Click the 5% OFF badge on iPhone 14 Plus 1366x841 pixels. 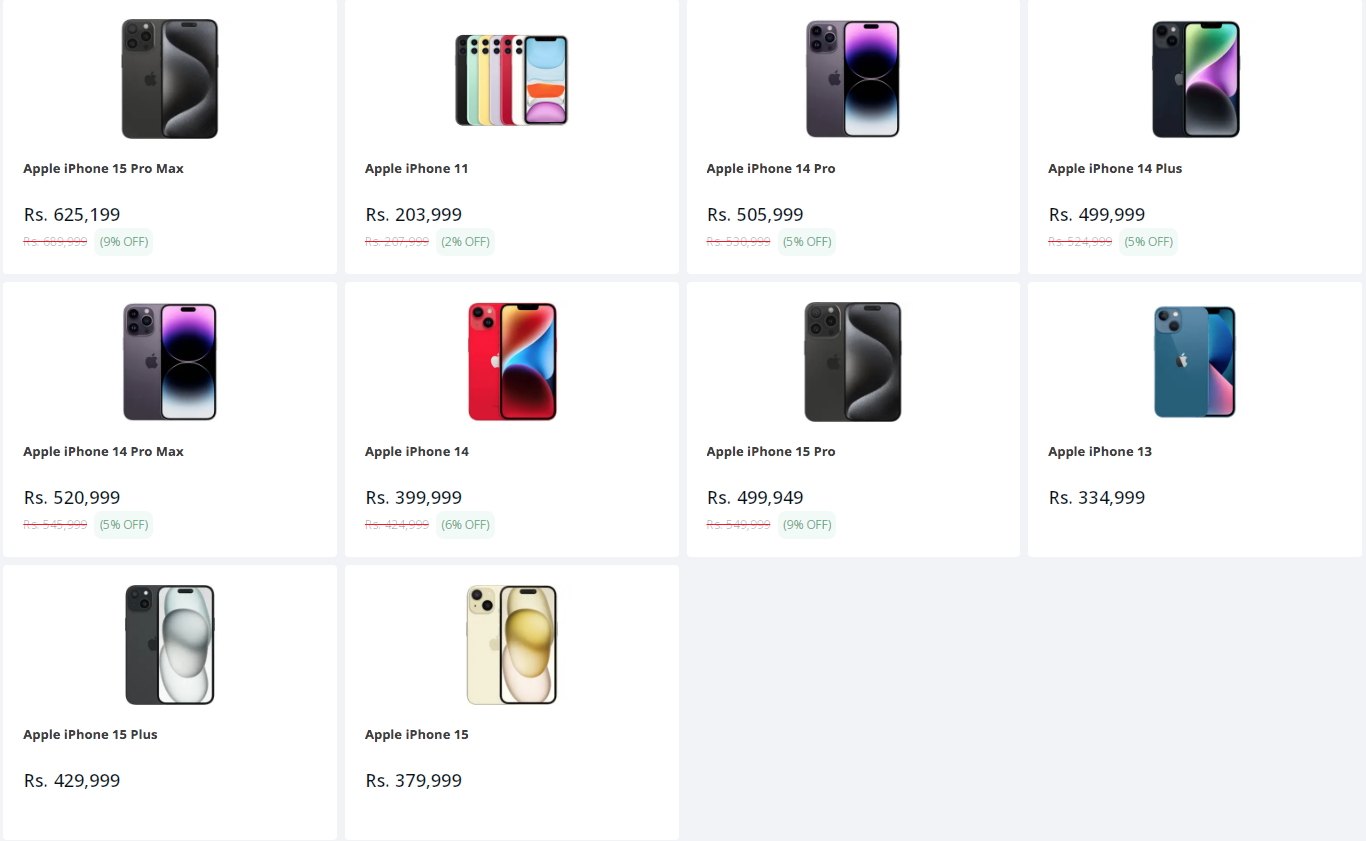1148,241
